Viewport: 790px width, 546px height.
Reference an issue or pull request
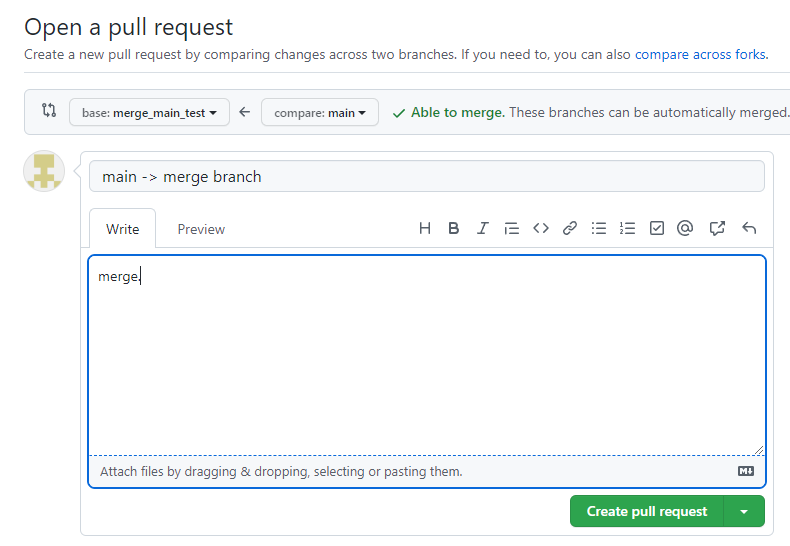pos(717,229)
